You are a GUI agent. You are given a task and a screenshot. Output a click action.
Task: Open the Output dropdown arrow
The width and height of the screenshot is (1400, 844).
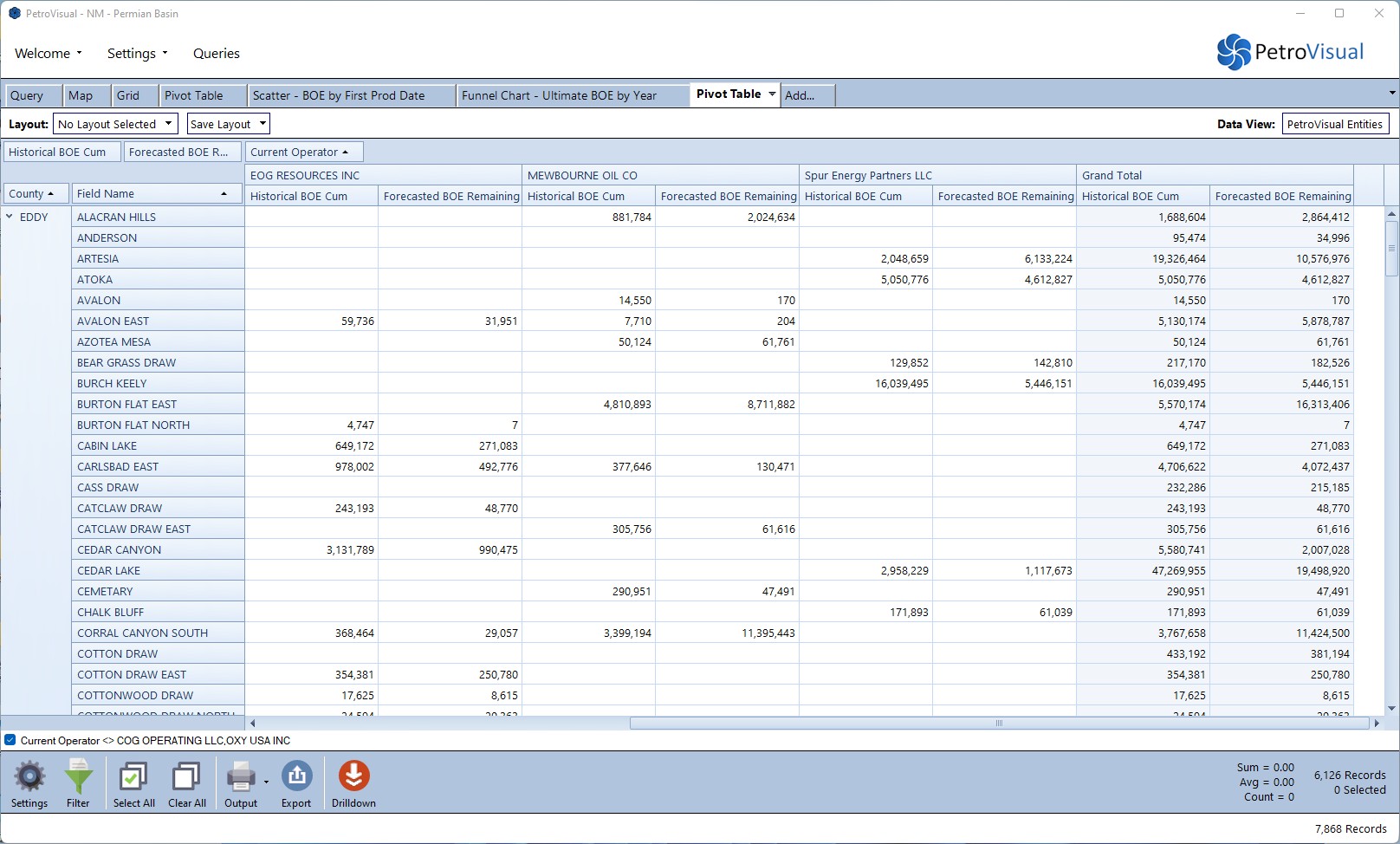[266, 782]
